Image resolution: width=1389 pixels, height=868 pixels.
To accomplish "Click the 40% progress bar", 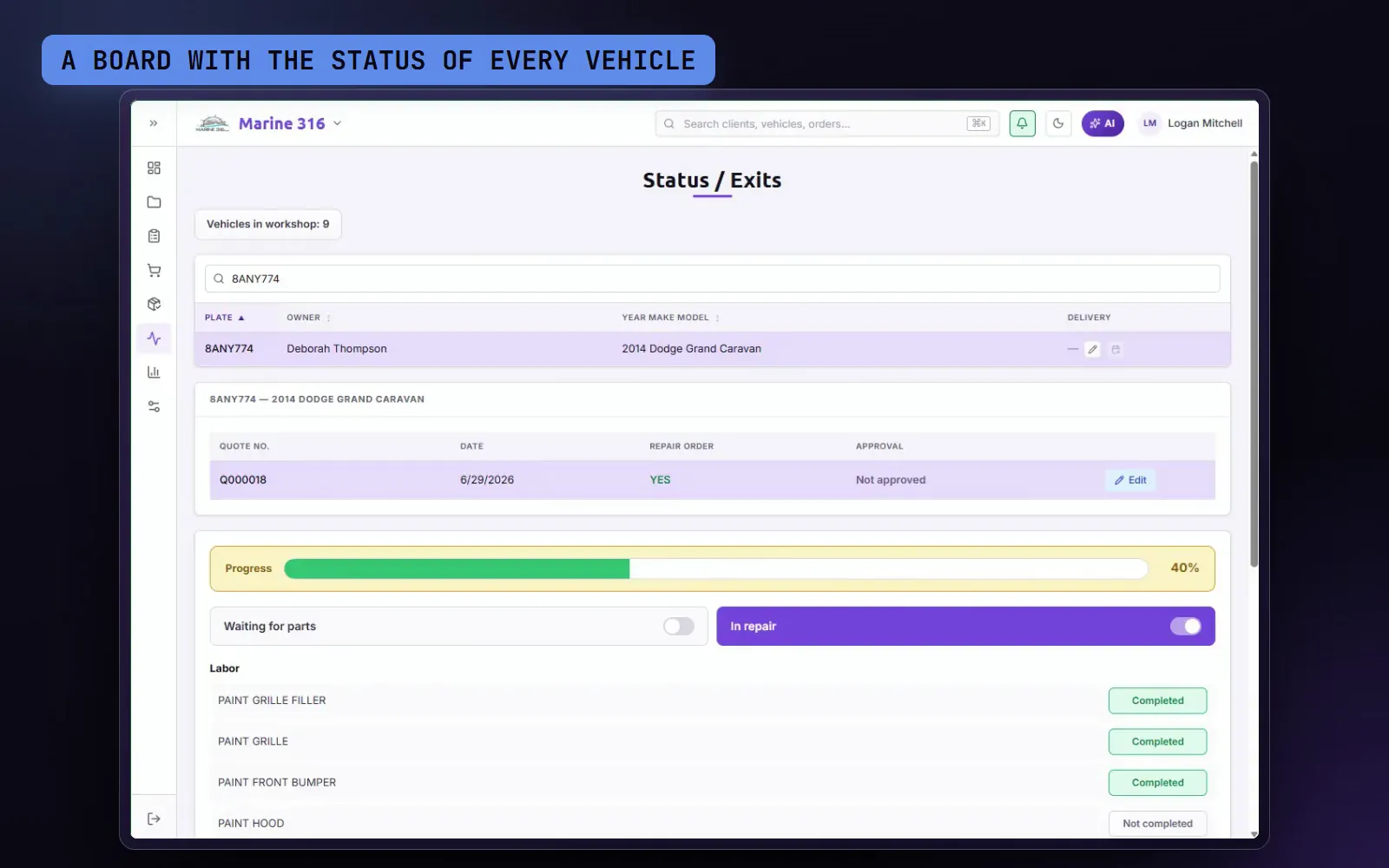I will coord(715,569).
